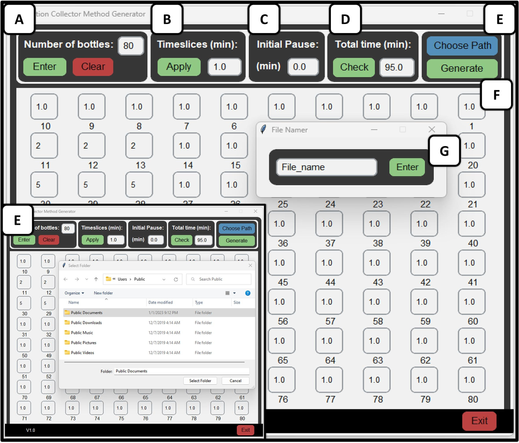Viewport: 519px width, 443px height.
Task: Click Check in the small inset window
Action: click(182, 240)
